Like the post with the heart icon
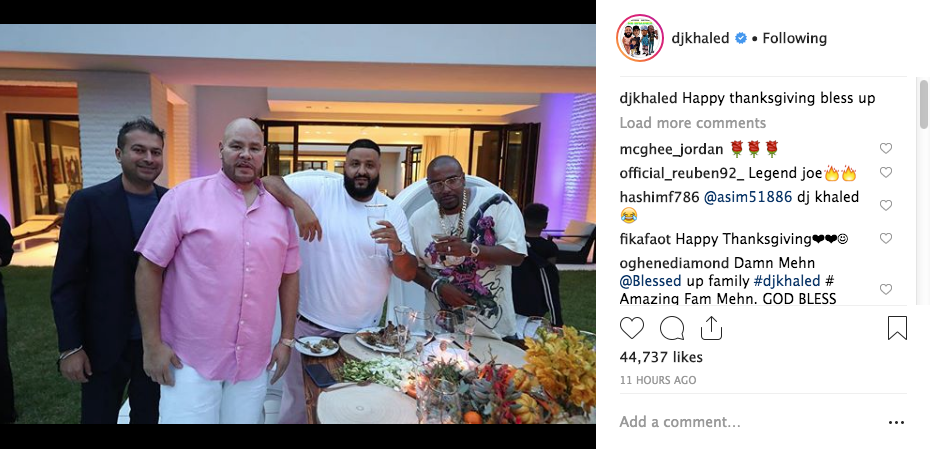The image size is (930, 449). coord(632,327)
